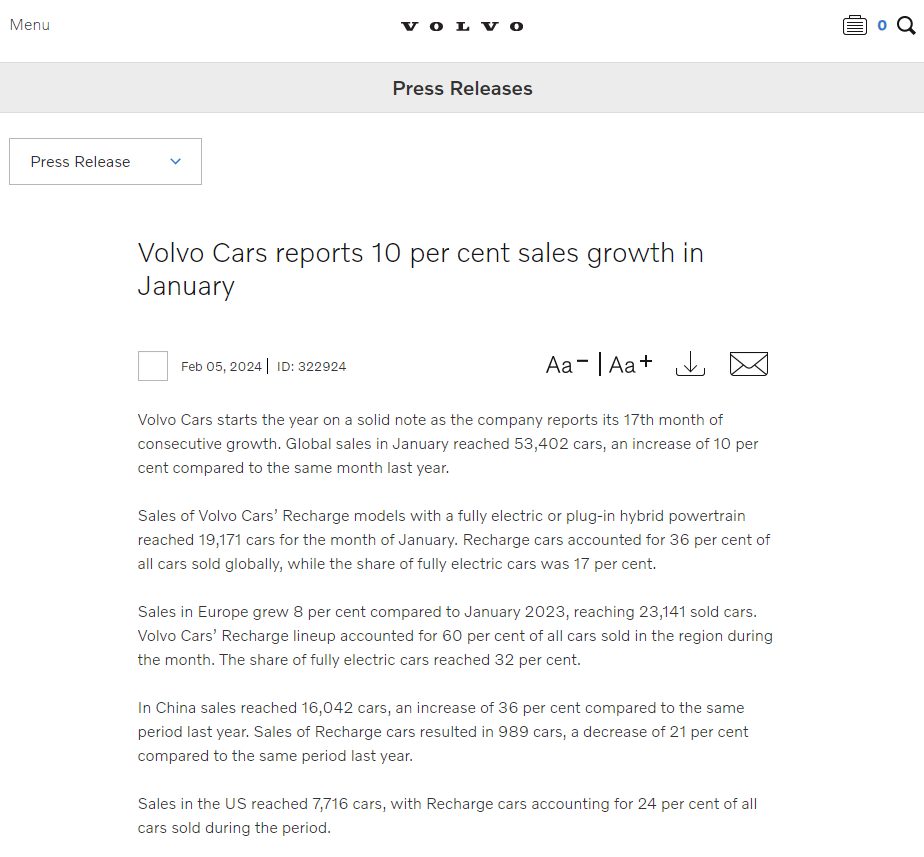924x857 pixels.
Task: Click the article headline about sales growth
Action: point(421,269)
